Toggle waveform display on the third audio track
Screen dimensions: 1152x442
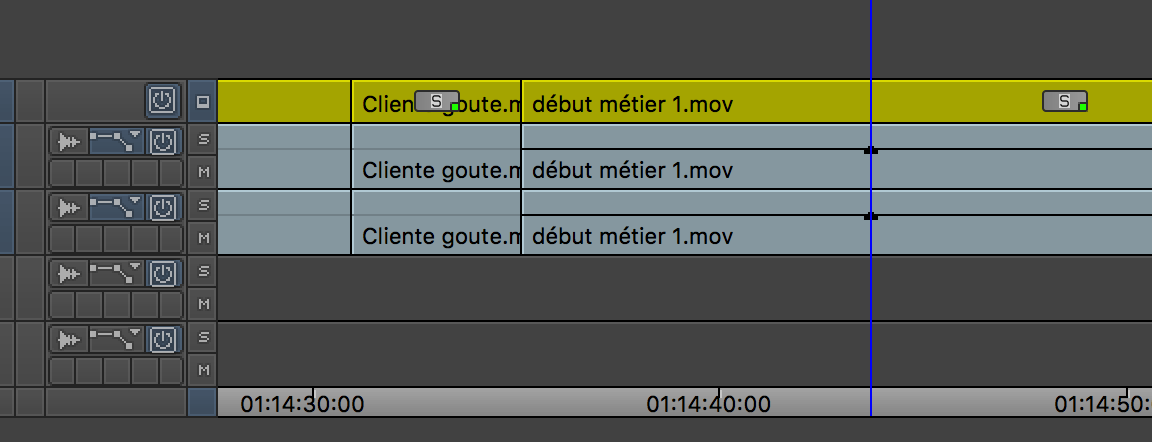pyautogui.click(x=68, y=273)
